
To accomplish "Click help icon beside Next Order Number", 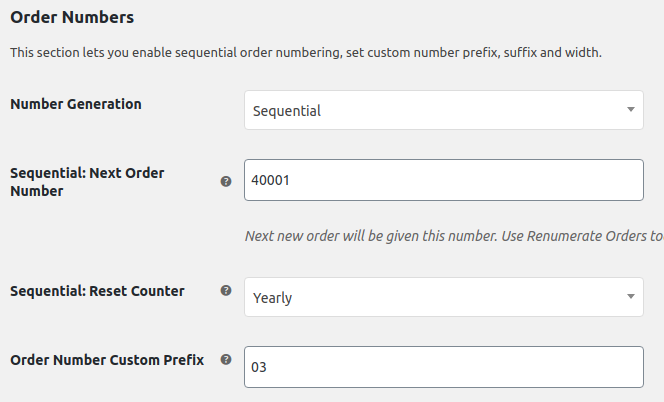I will click(x=226, y=182).
